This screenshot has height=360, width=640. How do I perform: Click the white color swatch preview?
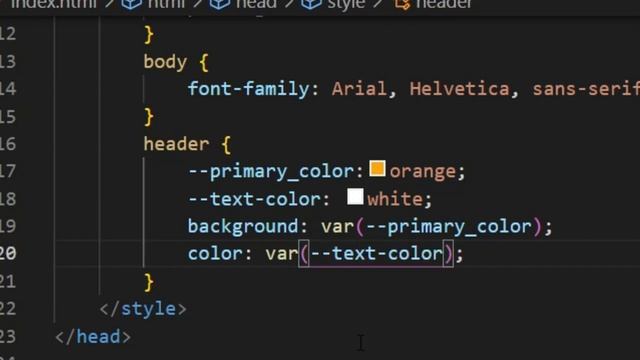355,196
